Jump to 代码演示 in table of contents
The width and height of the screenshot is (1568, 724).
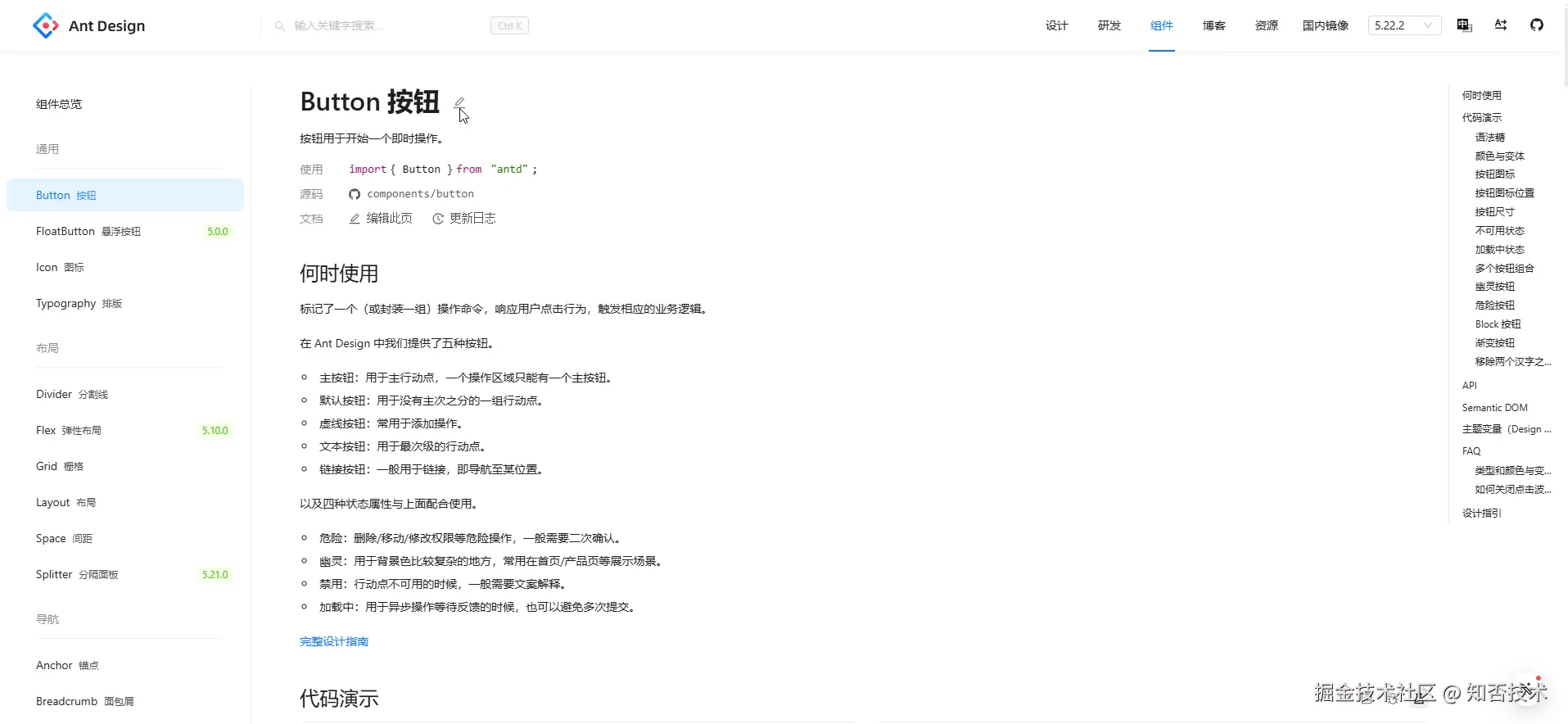(1482, 118)
